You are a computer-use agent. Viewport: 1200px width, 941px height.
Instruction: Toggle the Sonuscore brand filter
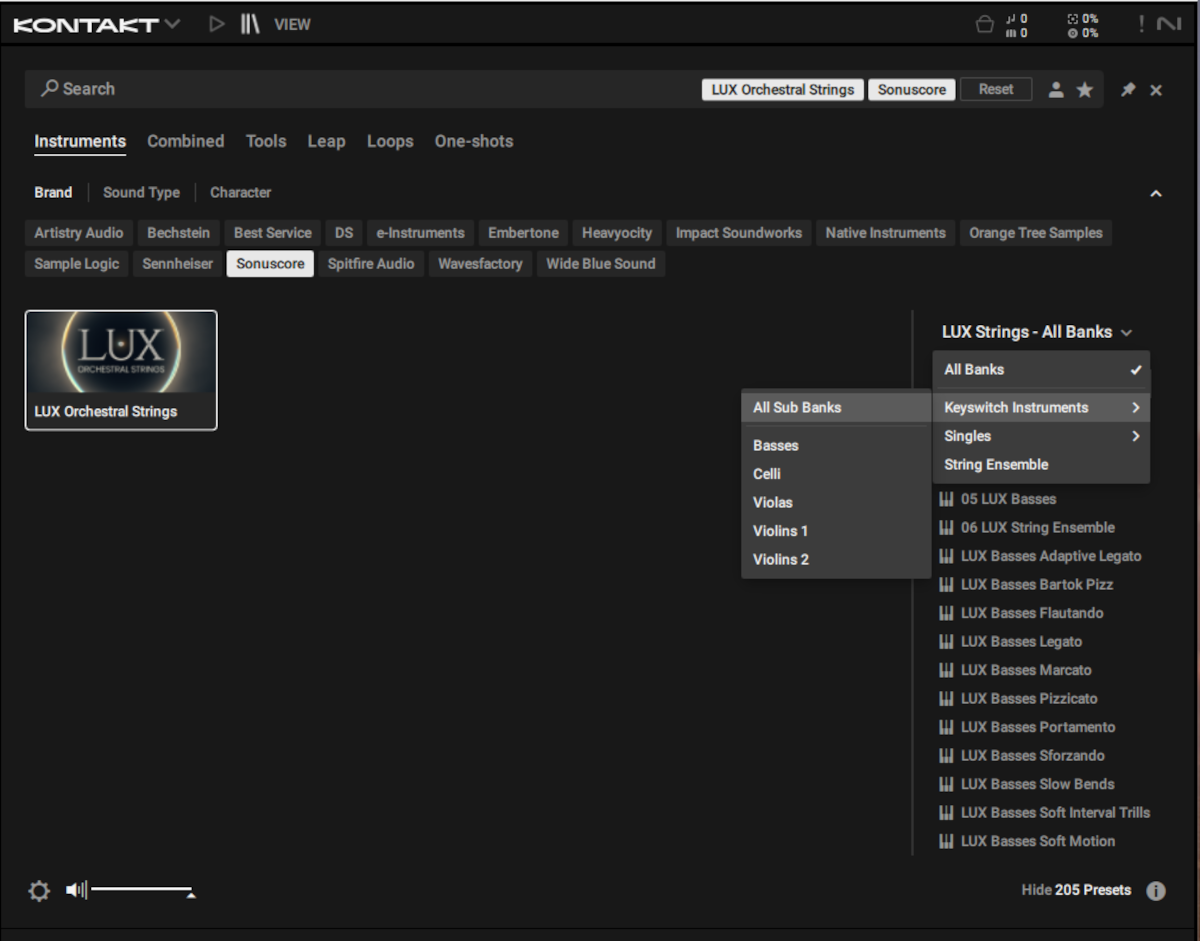[x=270, y=264]
